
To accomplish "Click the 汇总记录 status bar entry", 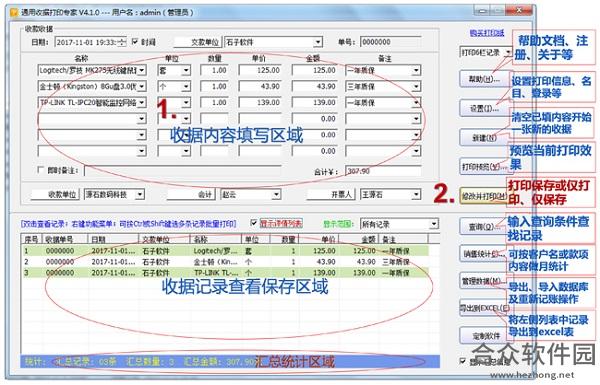I will 87,362.
